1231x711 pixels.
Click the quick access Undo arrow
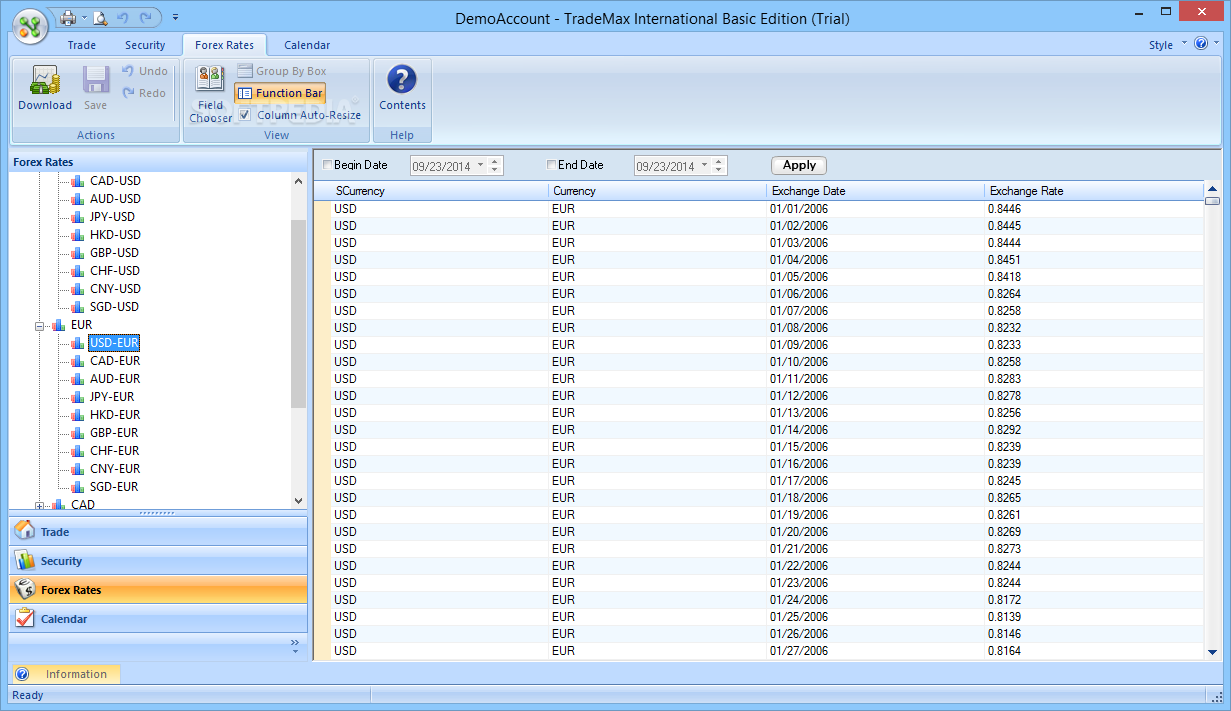123,17
